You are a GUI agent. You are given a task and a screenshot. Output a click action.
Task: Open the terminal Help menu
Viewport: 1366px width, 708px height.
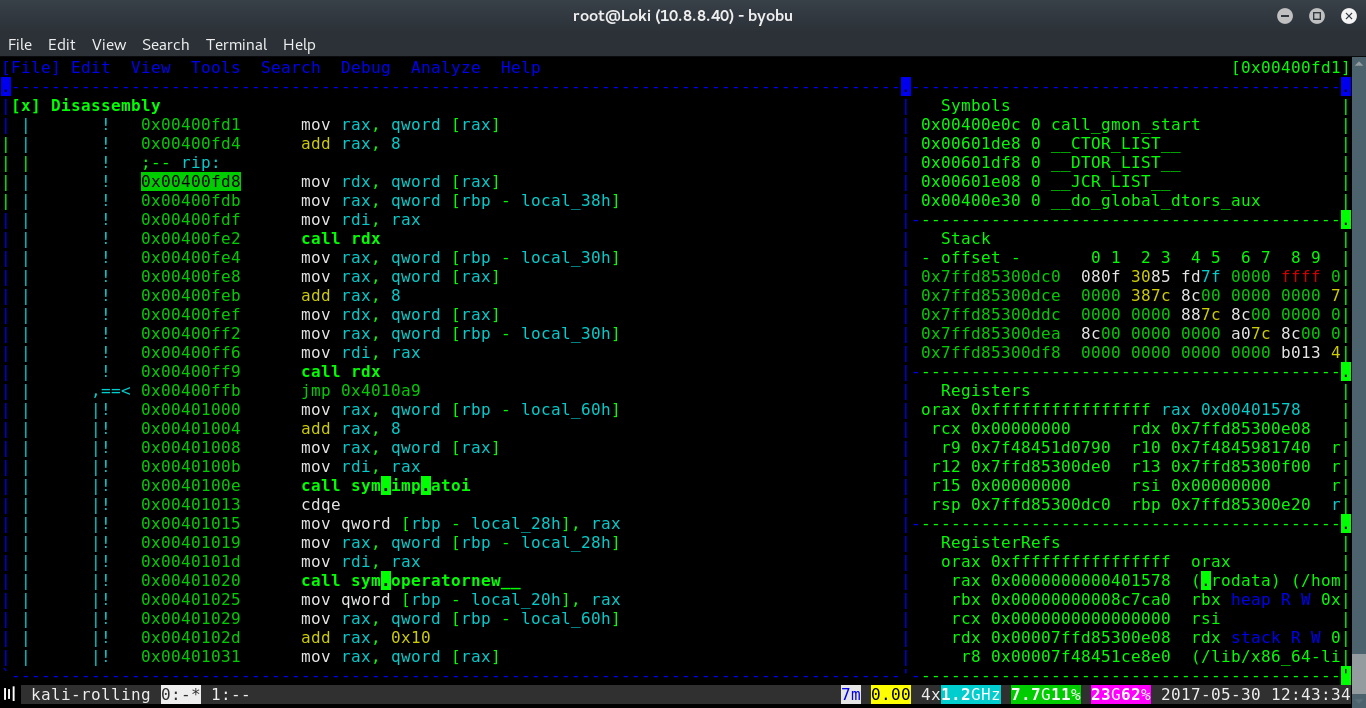click(x=299, y=45)
